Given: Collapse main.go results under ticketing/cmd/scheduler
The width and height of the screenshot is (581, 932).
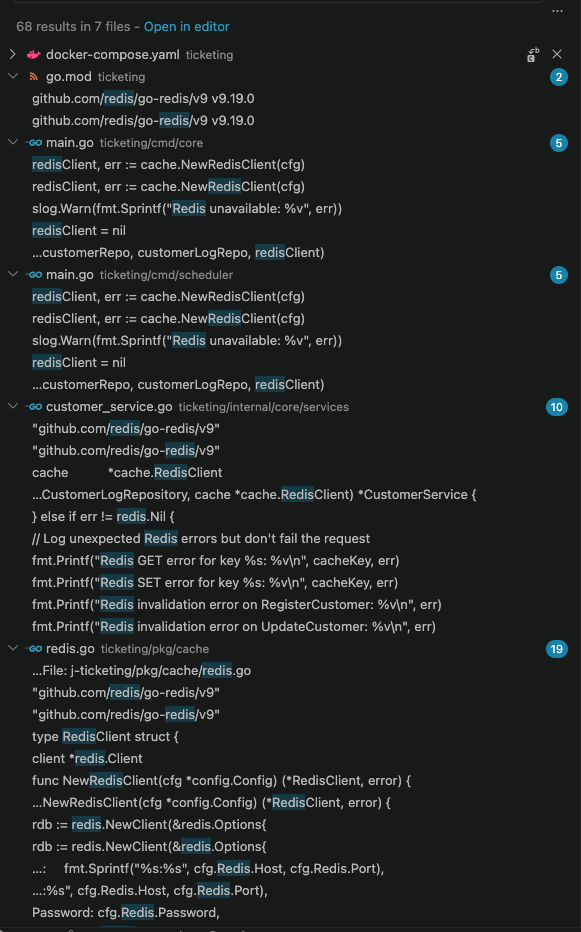Looking at the screenshot, I should coord(12,275).
